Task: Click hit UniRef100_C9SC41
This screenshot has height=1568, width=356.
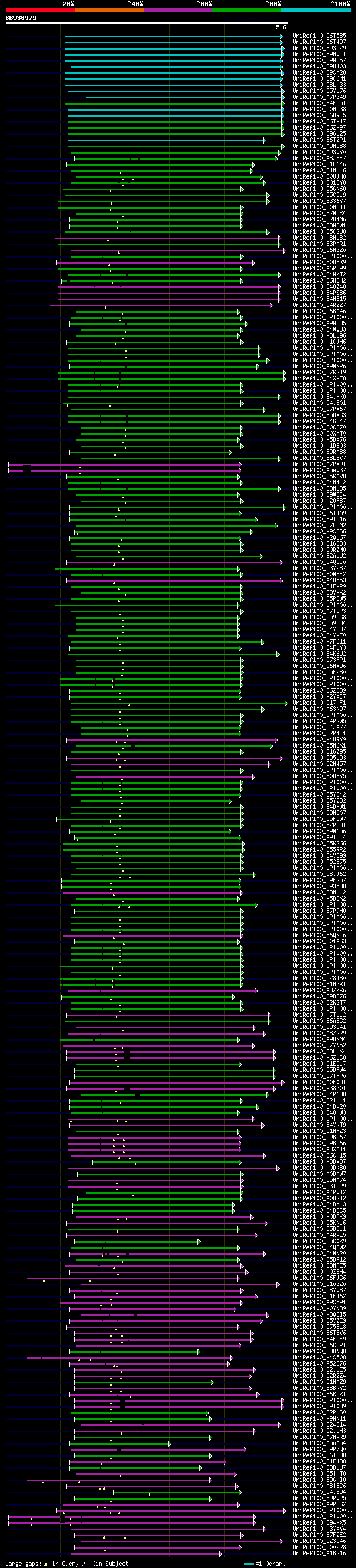Action: 319,1027
